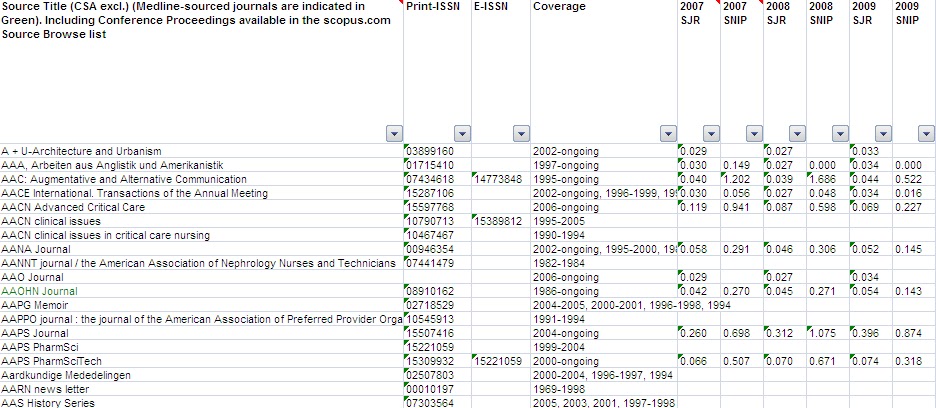936x408 pixels.
Task: Click Print-ISSN 15287106
Action: click(x=437, y=193)
